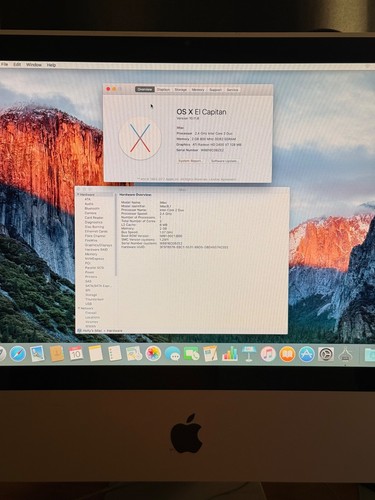Select Diagnostics in the sidebar

pyautogui.click(x=94, y=222)
